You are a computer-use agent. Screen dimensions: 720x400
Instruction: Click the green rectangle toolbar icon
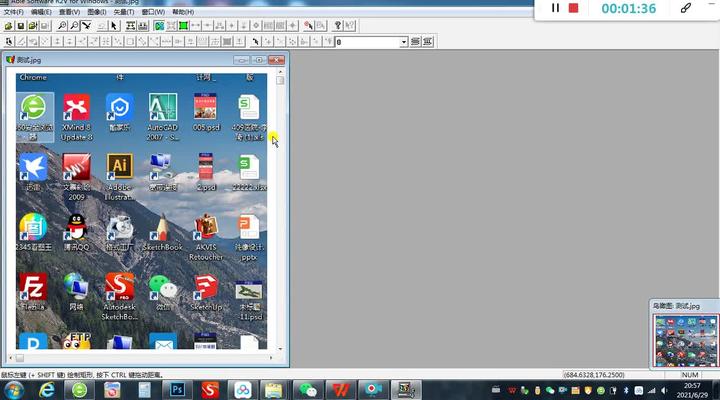[x=183, y=26]
